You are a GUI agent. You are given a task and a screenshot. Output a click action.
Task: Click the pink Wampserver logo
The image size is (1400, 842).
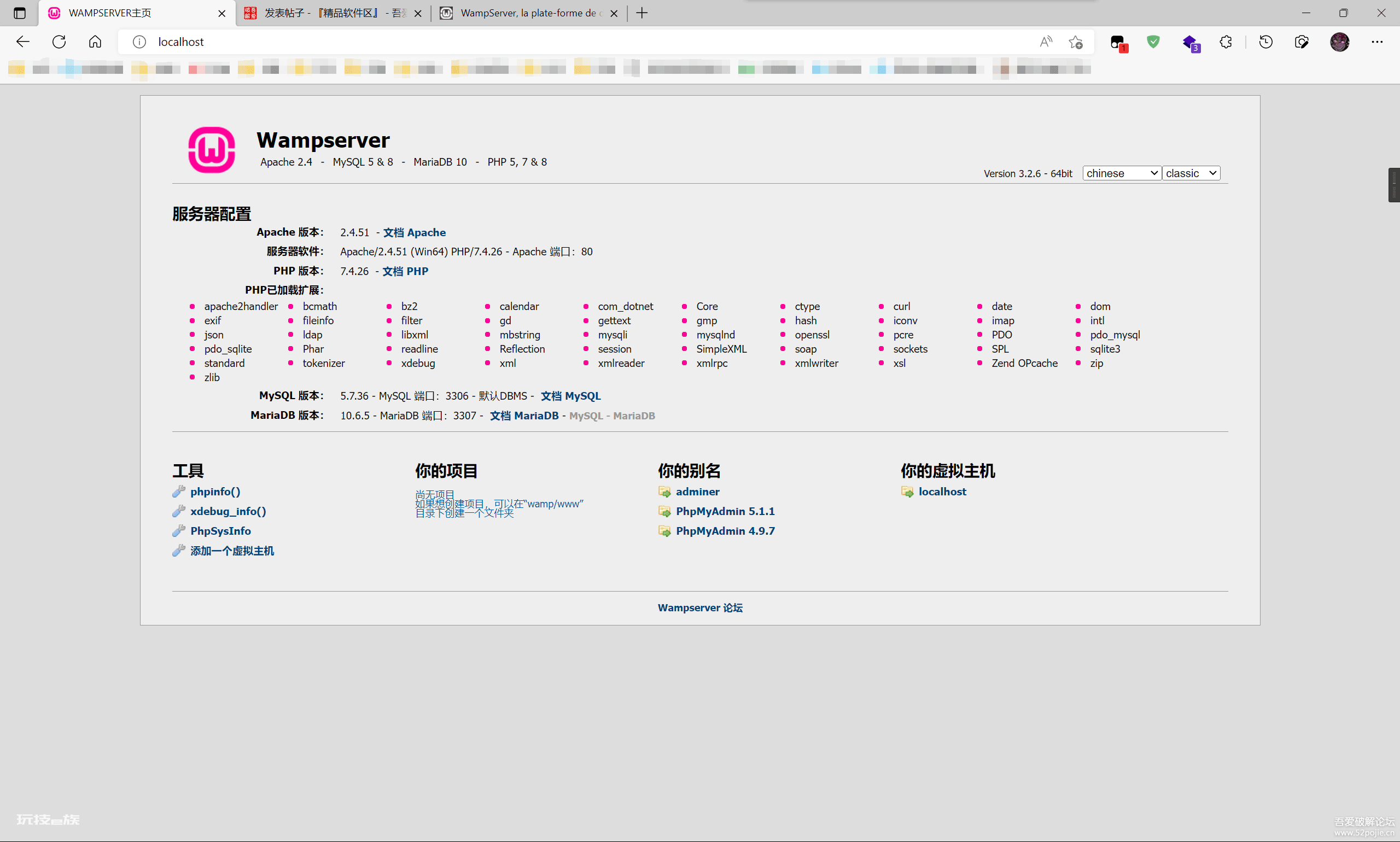[211, 150]
